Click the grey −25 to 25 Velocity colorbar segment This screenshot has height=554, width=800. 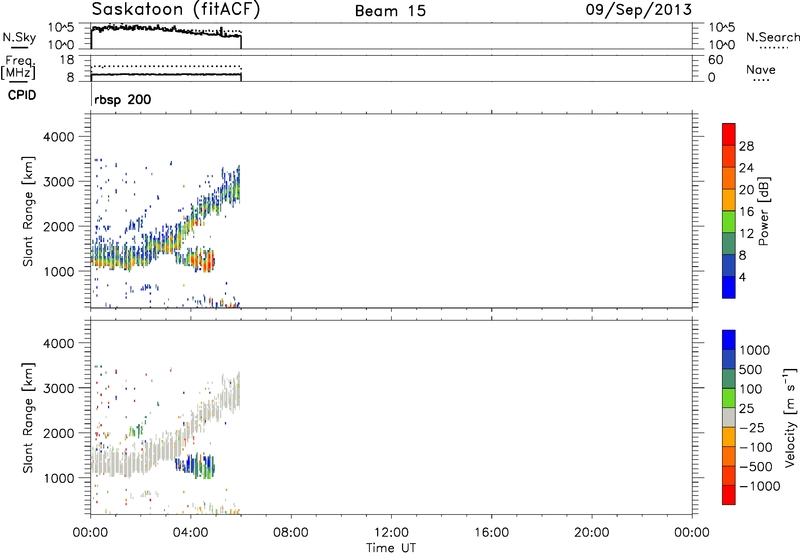[729, 418]
